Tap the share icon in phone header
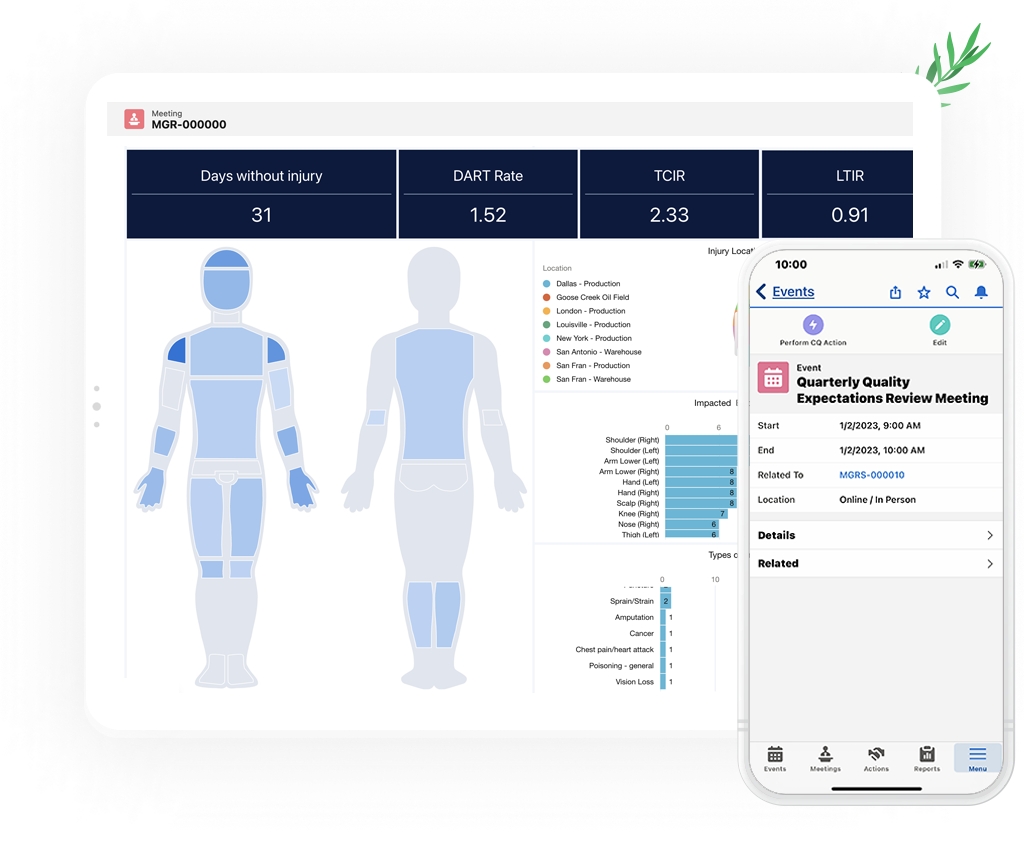Screen dimensions: 1024x843 pyautogui.click(x=895, y=292)
